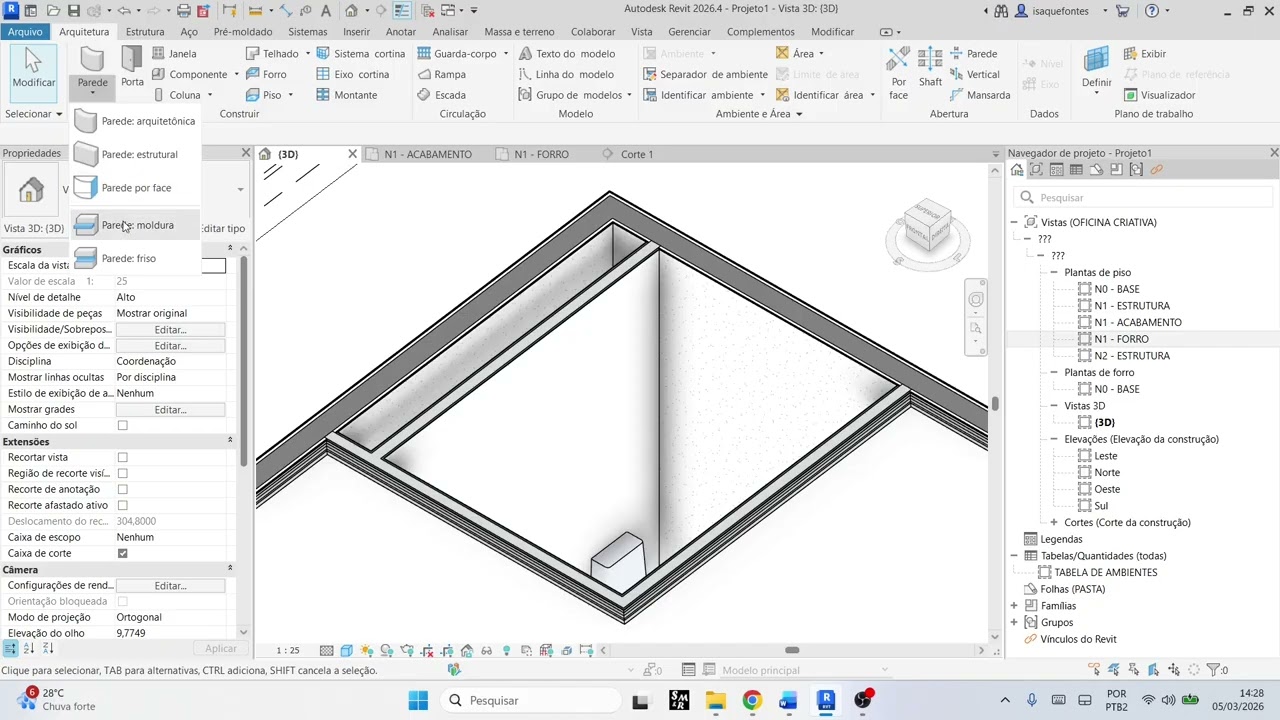Click Editar for Visibilidade/Sobreposição
This screenshot has width=1280, height=720.
coord(170,329)
